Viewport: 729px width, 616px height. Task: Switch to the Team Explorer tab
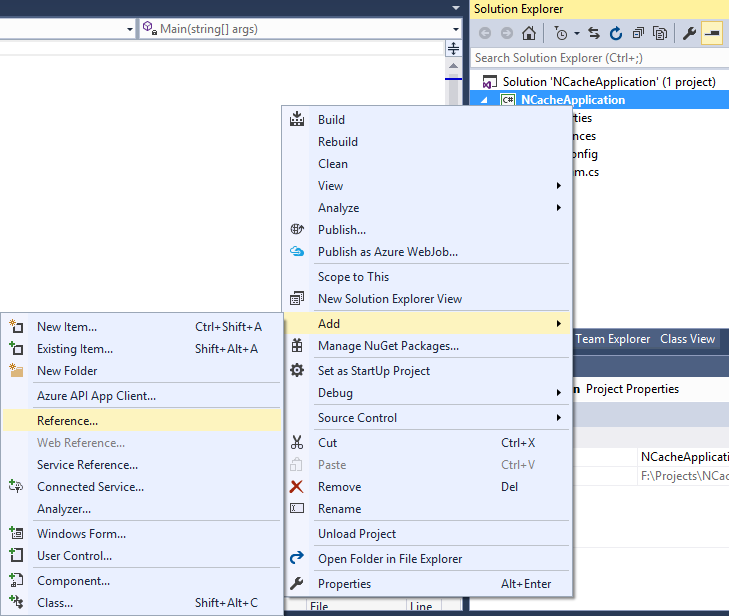tap(612, 339)
